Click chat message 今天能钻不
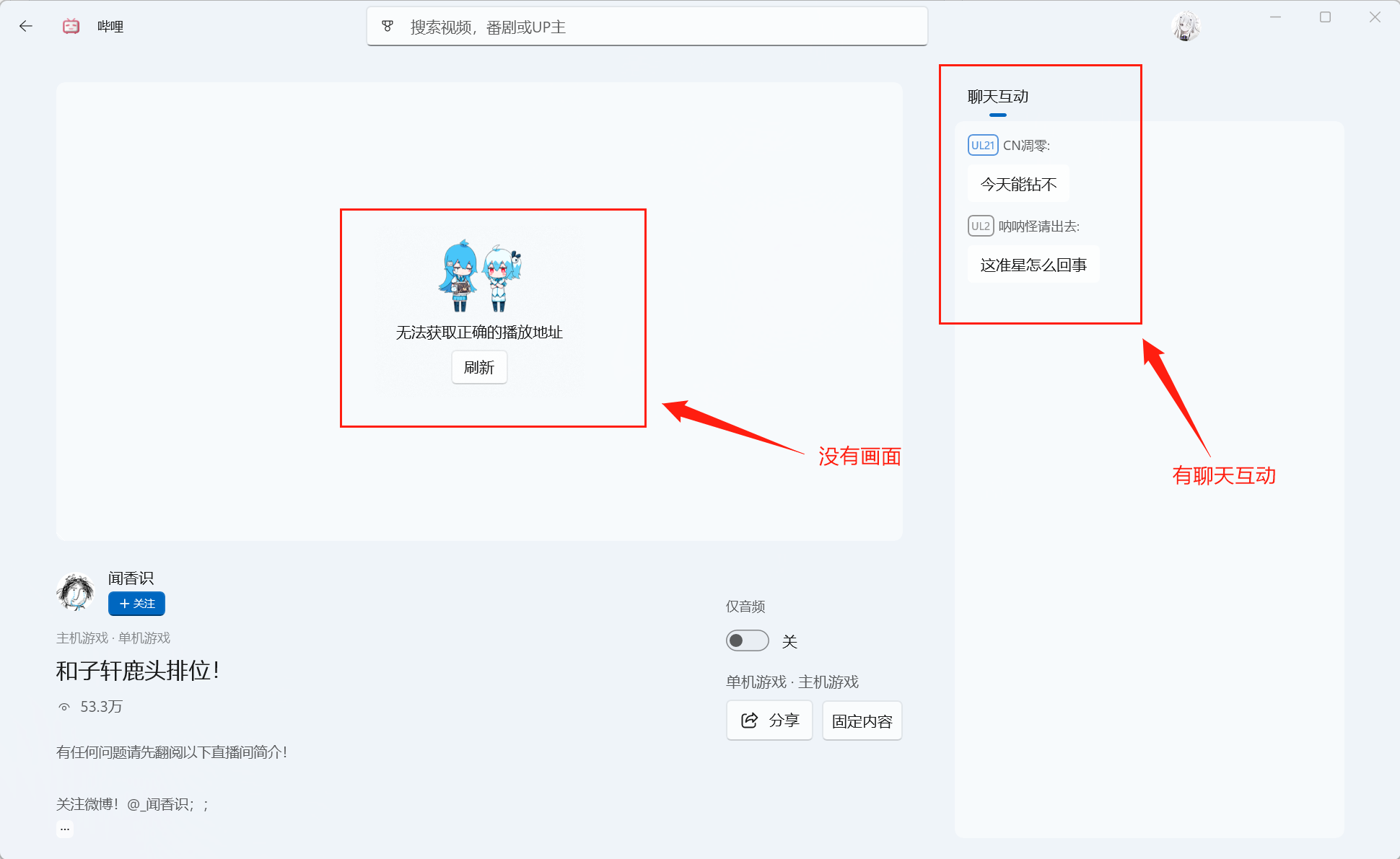The image size is (1400, 859). point(1018,184)
